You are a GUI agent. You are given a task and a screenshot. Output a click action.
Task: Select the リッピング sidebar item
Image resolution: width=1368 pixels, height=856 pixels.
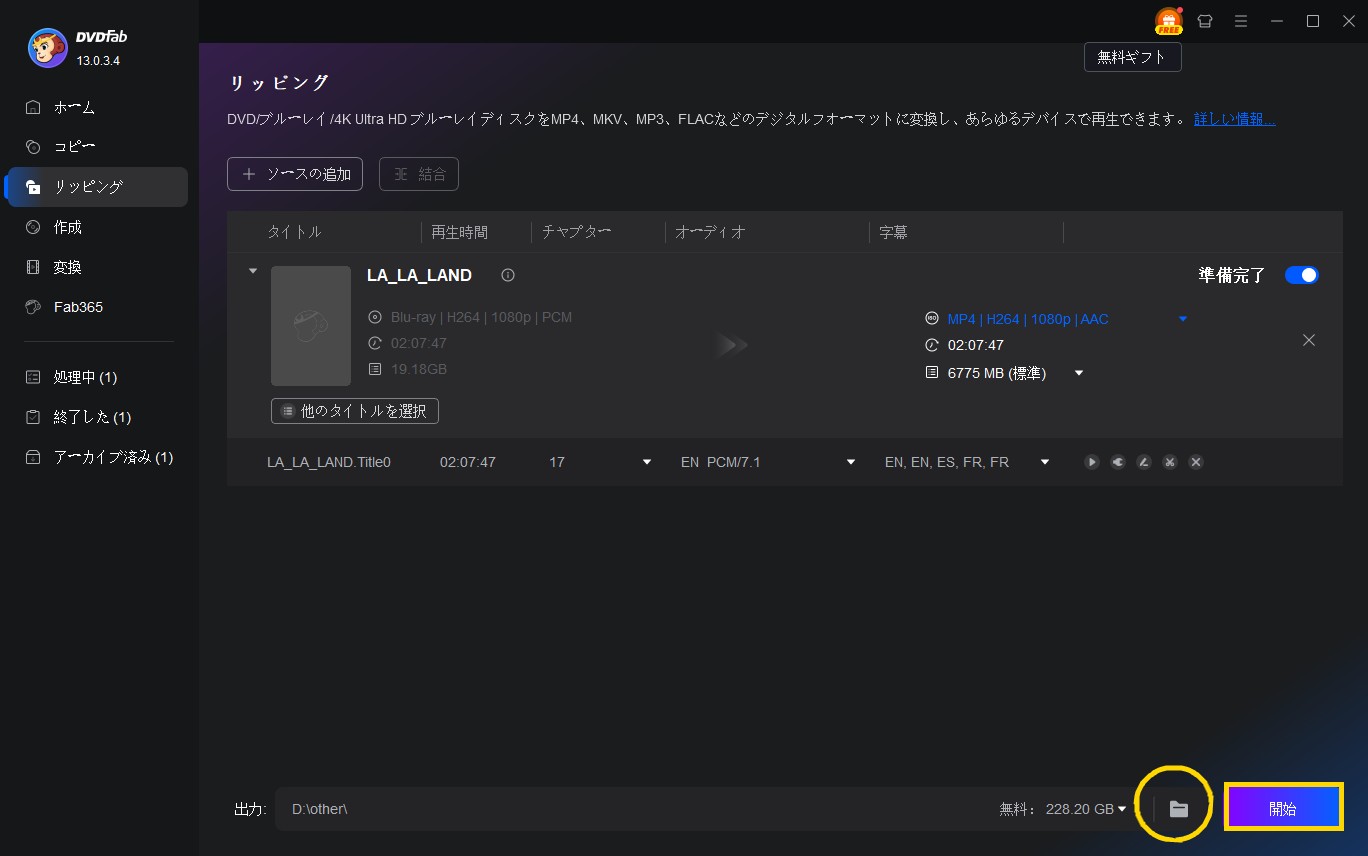click(97, 187)
